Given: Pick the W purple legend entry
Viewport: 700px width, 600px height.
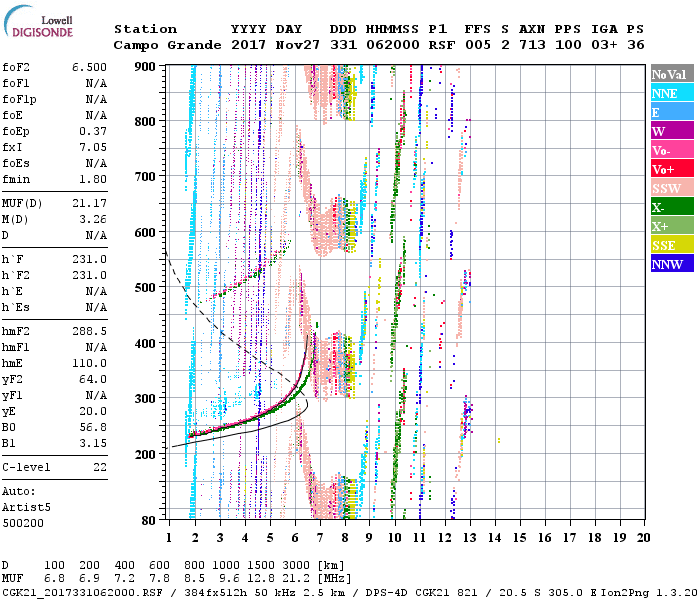Looking at the screenshot, I should pyautogui.click(x=669, y=131).
